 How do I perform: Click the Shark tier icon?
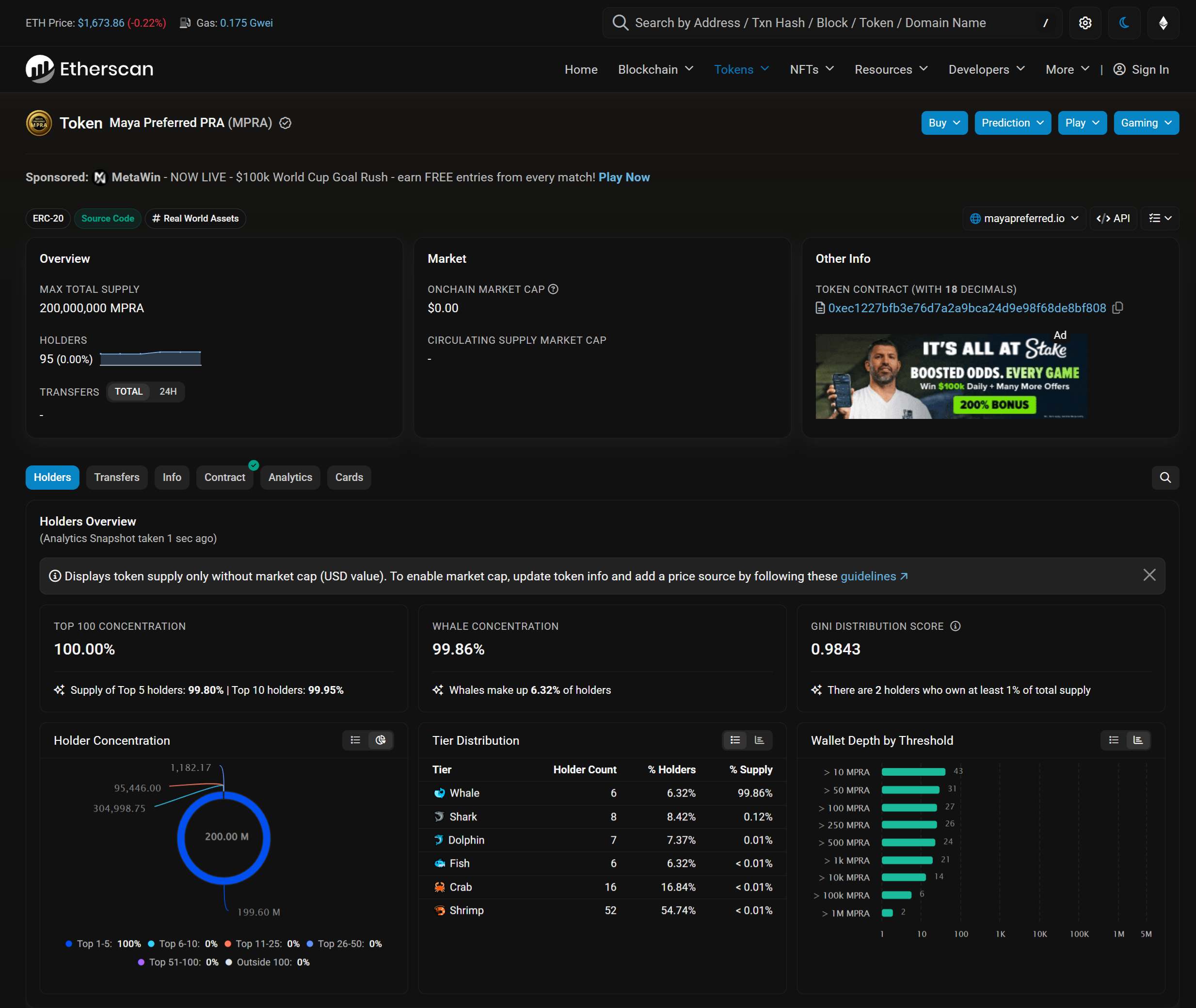point(439,817)
